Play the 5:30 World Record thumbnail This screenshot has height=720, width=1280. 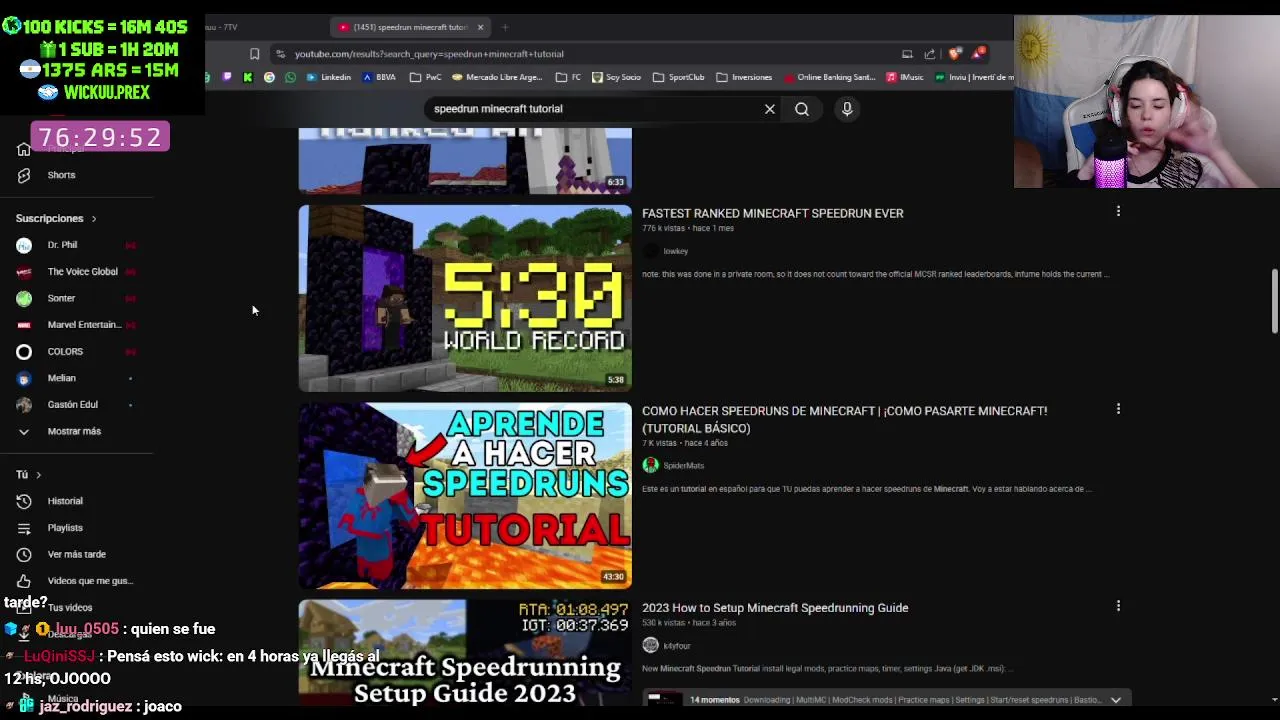point(465,298)
